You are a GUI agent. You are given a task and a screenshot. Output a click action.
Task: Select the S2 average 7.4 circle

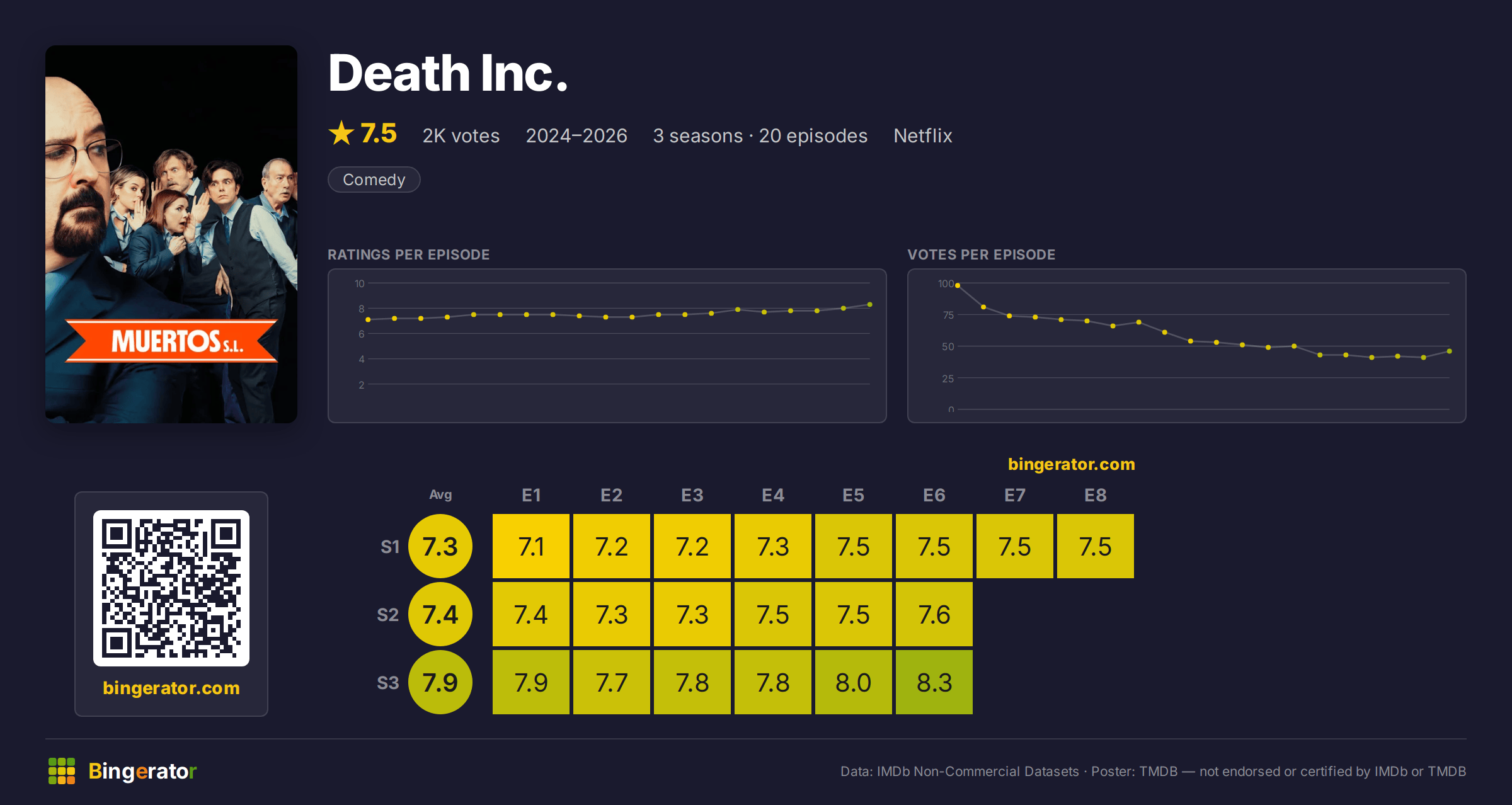tap(440, 614)
